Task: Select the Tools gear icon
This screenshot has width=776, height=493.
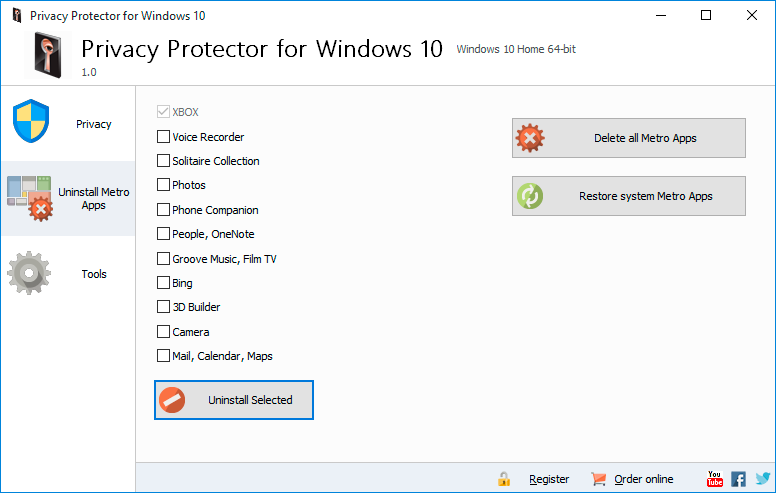Action: (29, 273)
